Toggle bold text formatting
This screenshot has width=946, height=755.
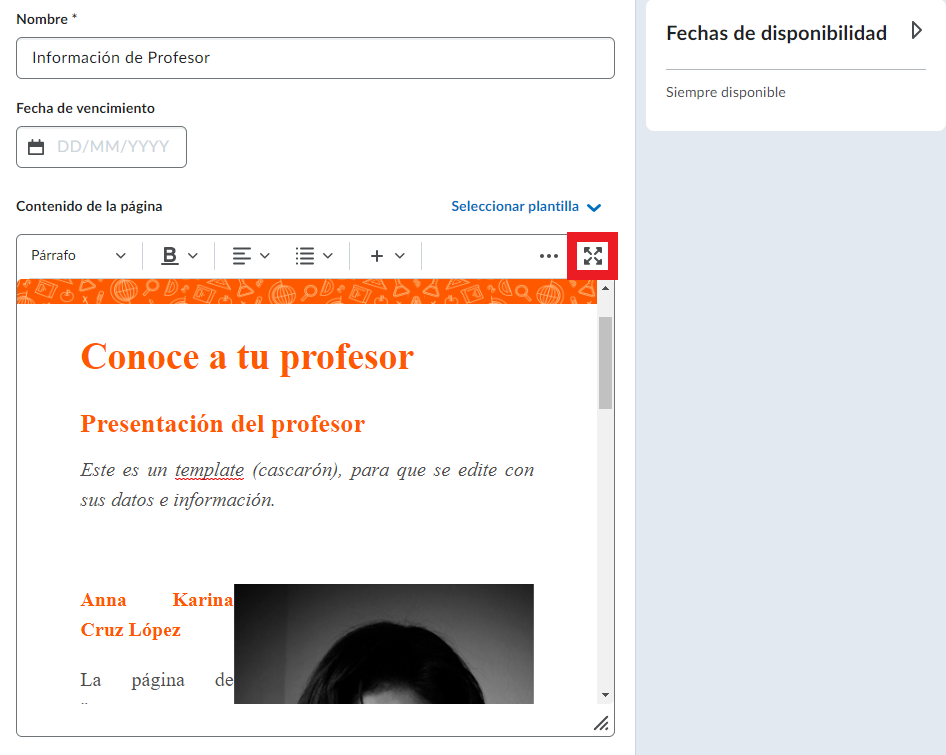point(170,256)
